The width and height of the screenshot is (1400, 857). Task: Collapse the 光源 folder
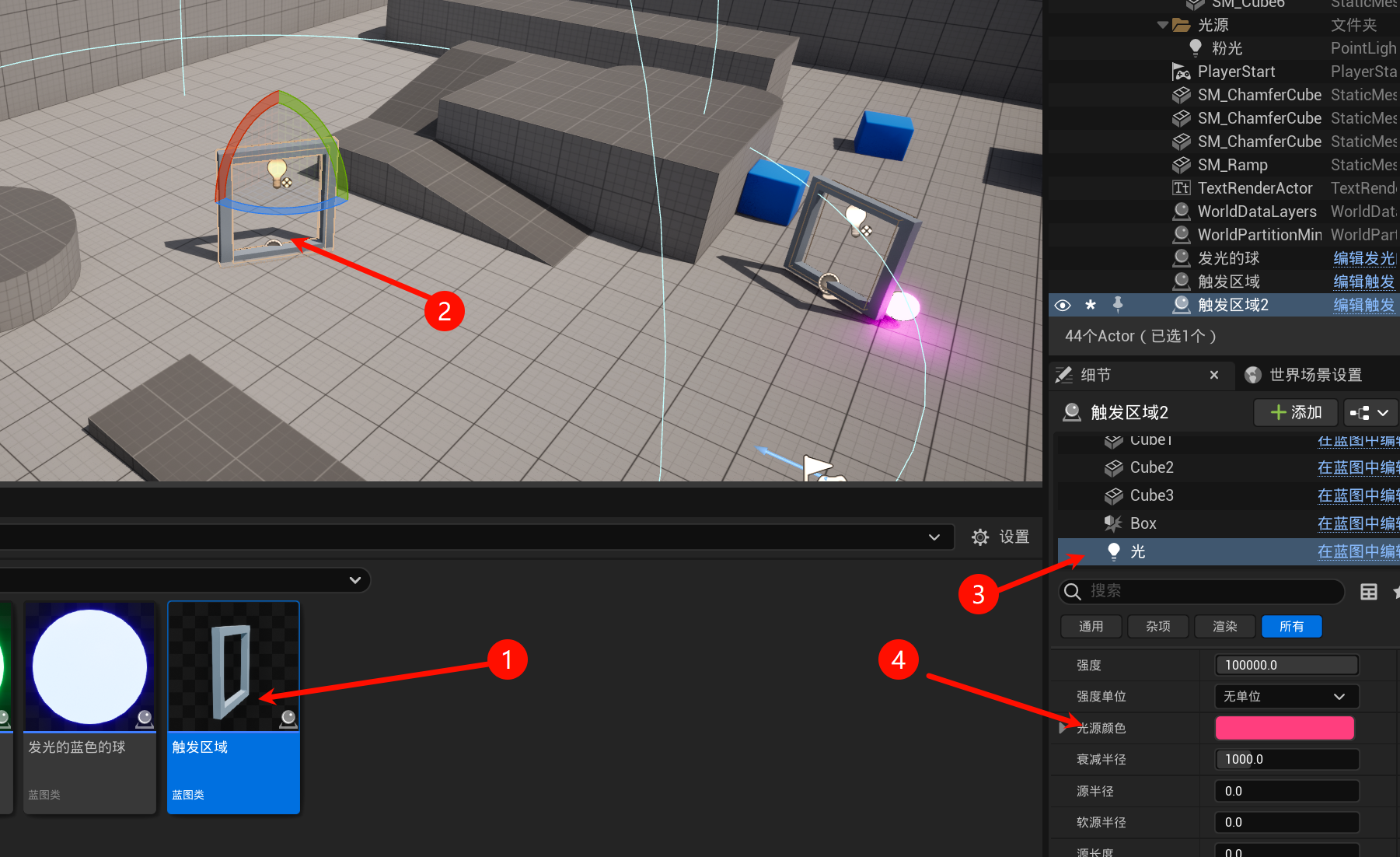pos(1163,25)
